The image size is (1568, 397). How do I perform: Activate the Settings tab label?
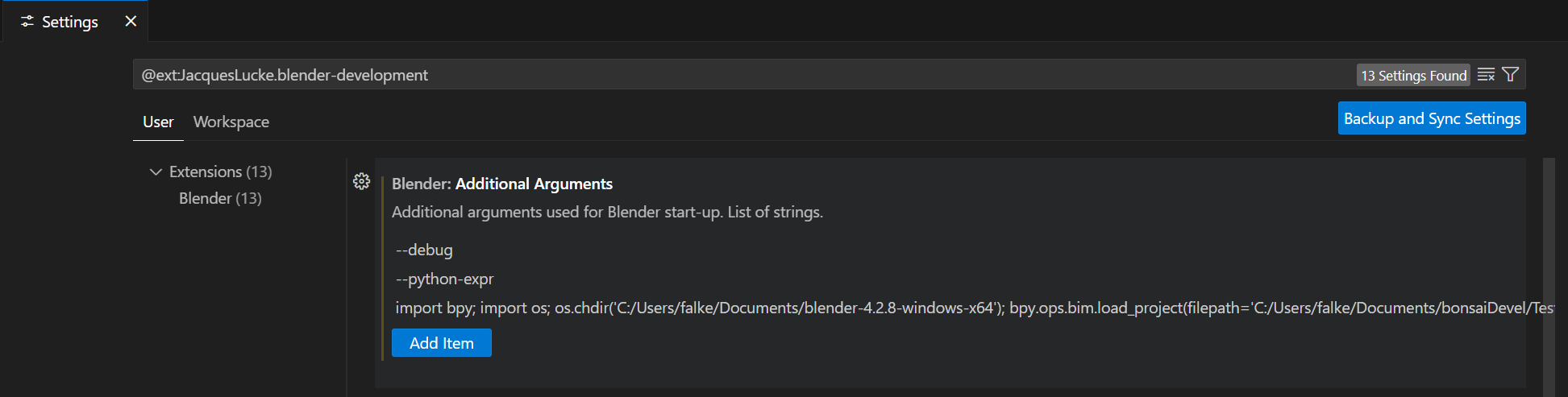[70, 22]
